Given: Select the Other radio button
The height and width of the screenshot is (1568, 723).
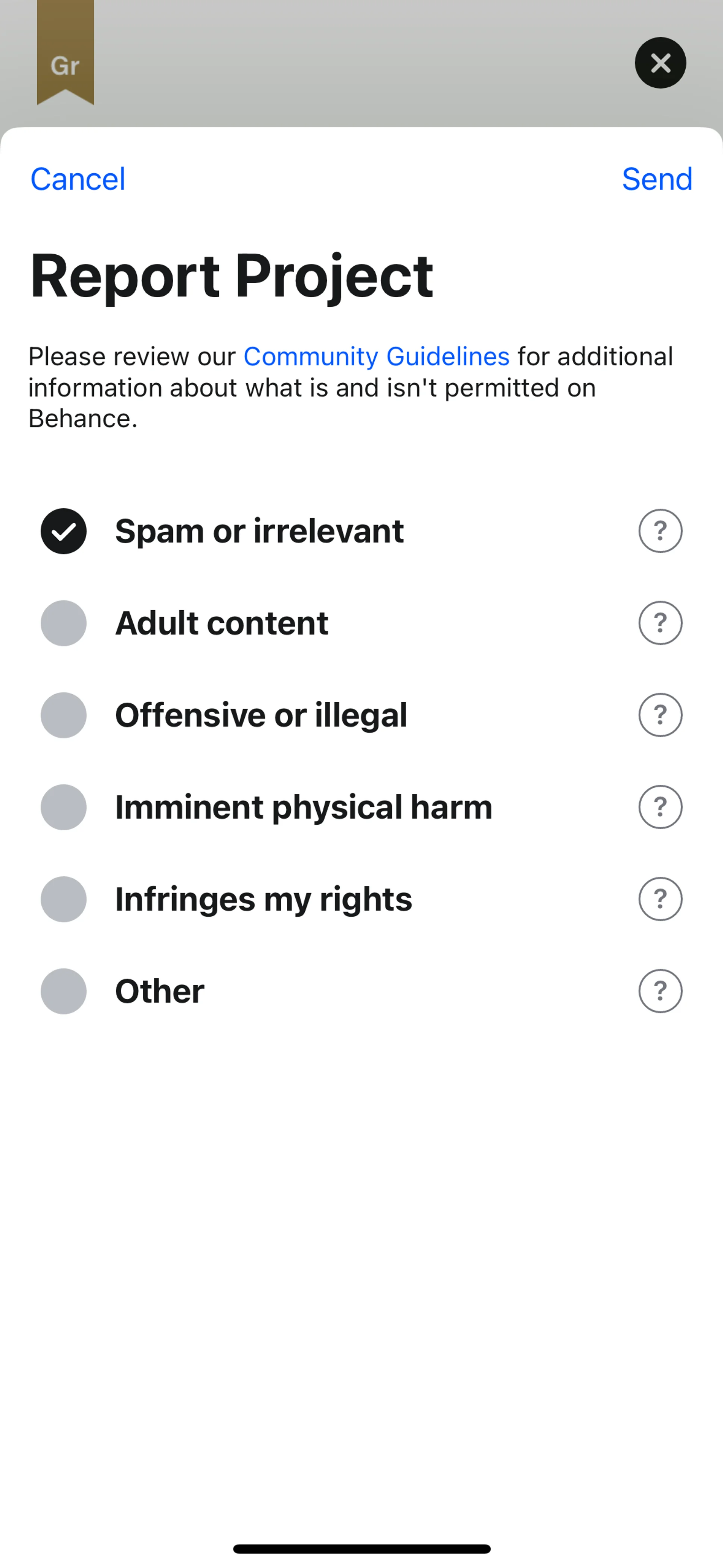Looking at the screenshot, I should 63,990.
